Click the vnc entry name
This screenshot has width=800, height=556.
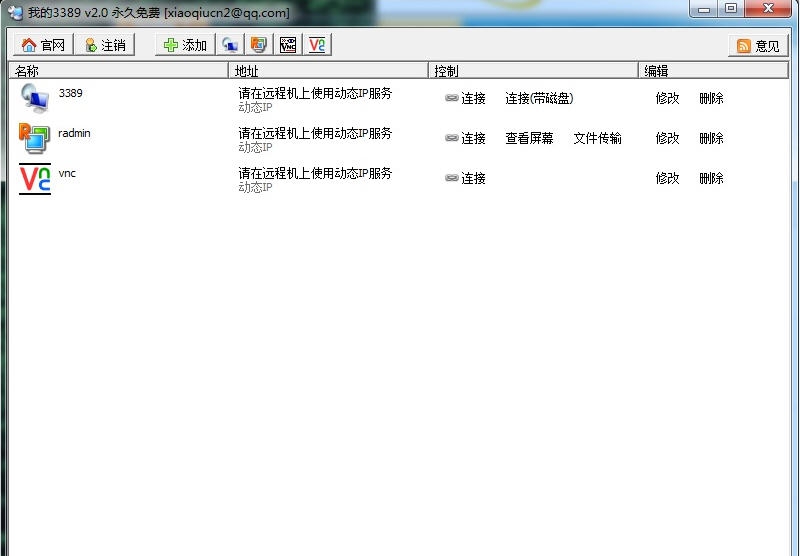point(67,173)
